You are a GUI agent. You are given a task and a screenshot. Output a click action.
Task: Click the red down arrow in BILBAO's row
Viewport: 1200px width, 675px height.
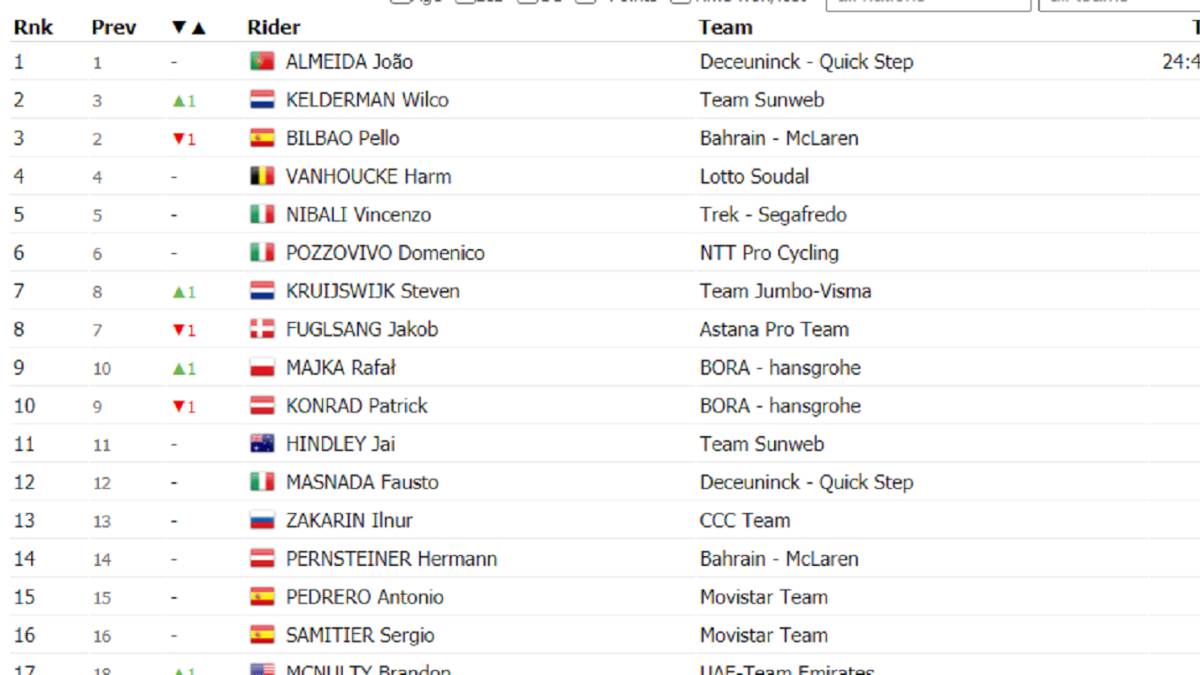(178, 139)
